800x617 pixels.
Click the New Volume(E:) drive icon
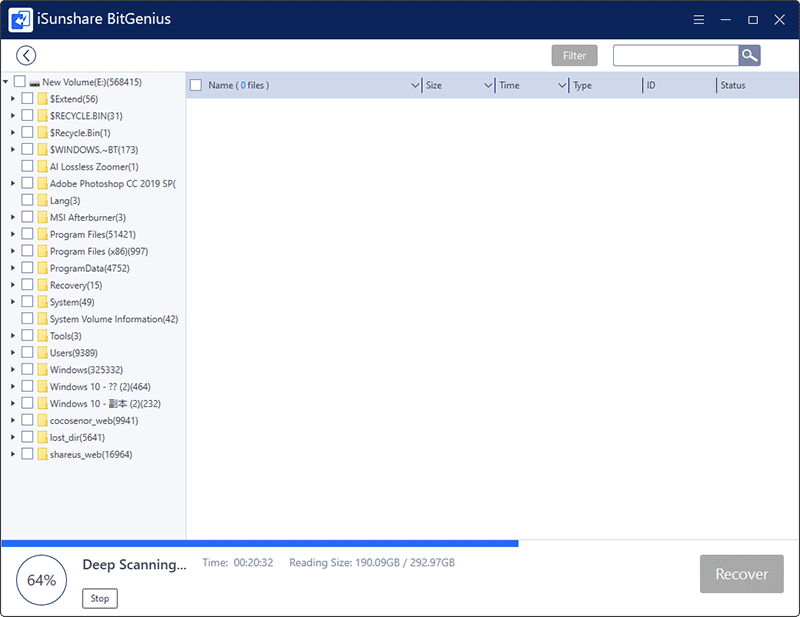point(35,82)
